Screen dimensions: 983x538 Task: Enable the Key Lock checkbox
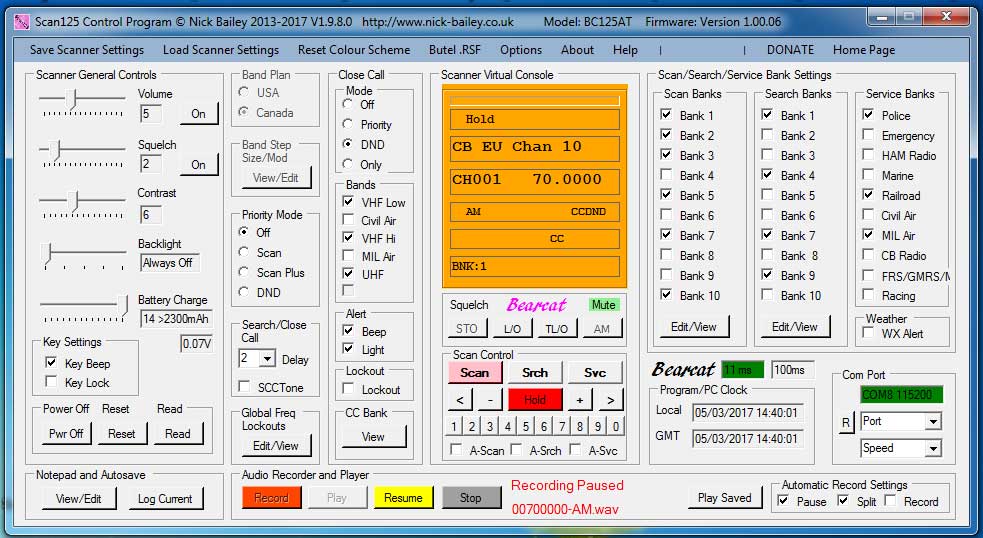tap(51, 381)
